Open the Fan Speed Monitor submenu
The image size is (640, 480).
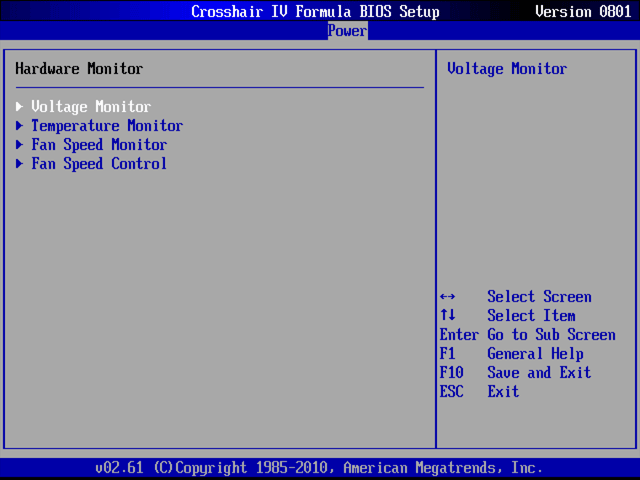[99, 145]
